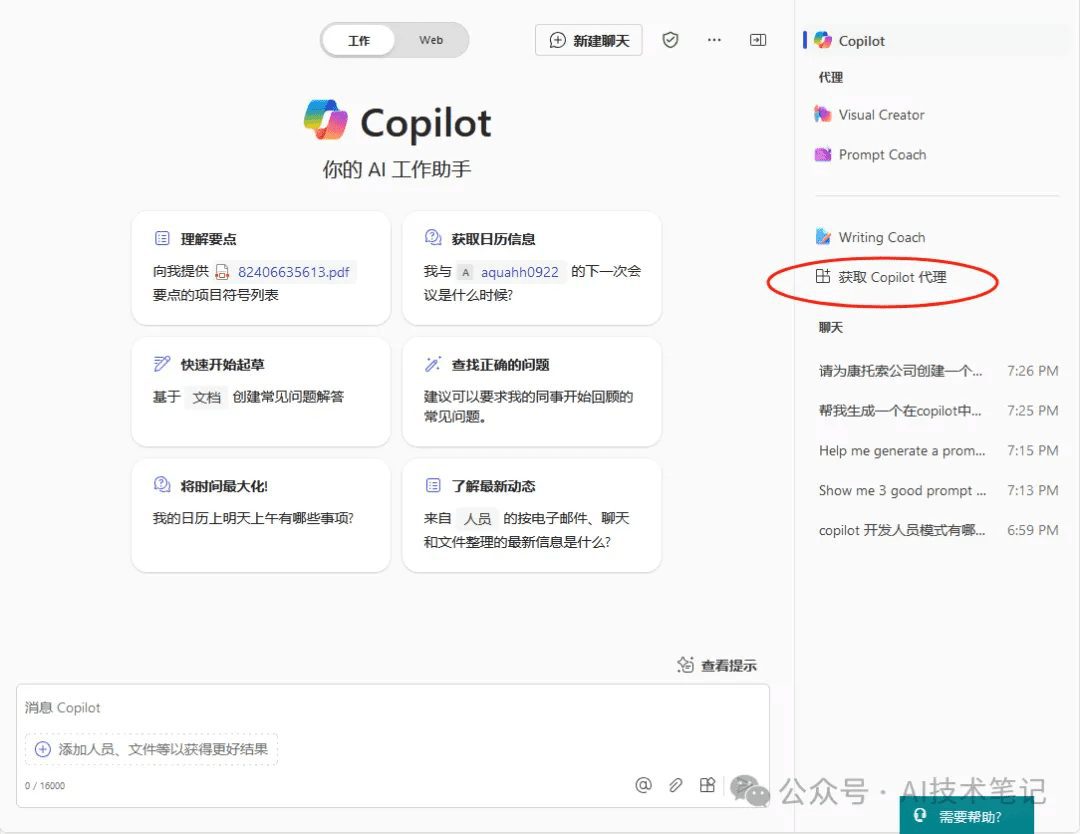Click the Copilot icon in sidebar
Viewport: 1080px width, 834px height.
822,40
